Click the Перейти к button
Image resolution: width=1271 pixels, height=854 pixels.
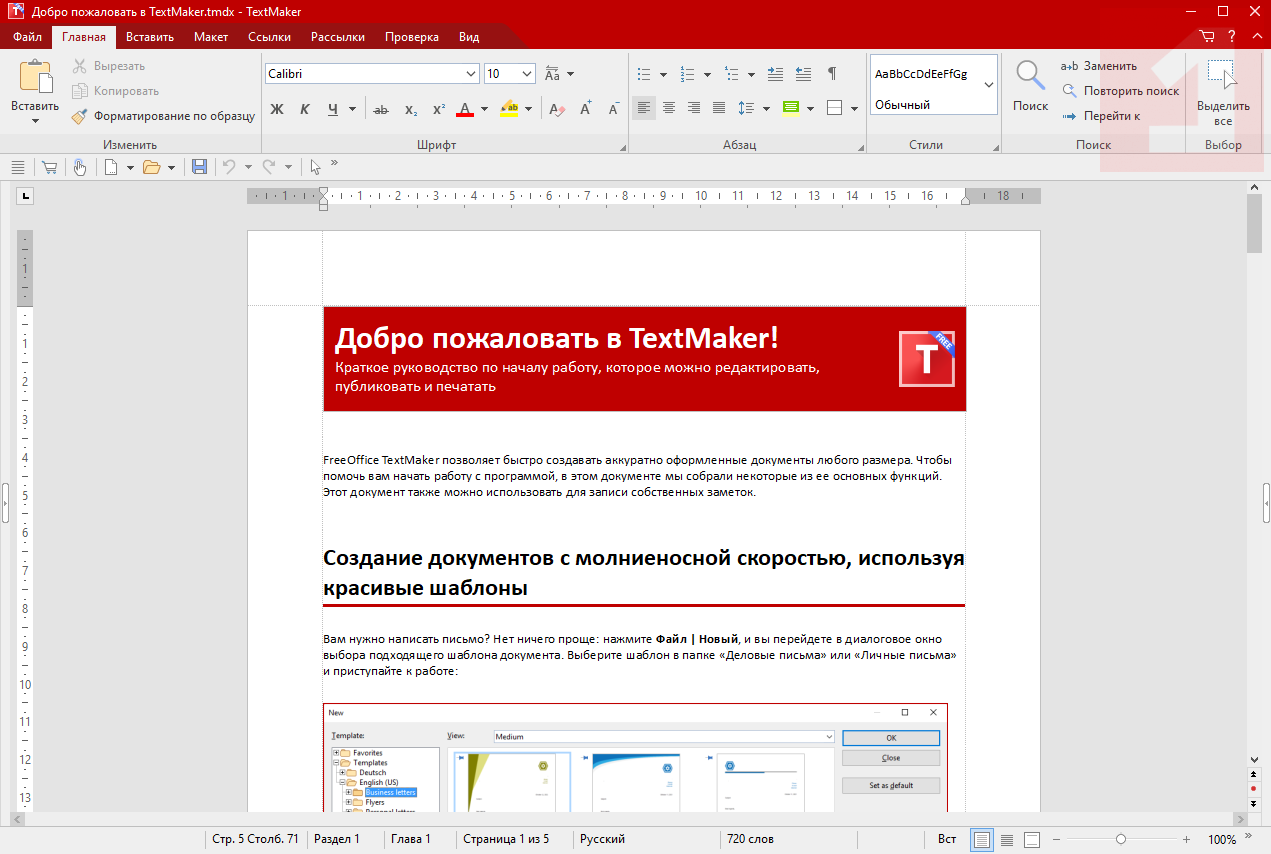click(x=1101, y=116)
